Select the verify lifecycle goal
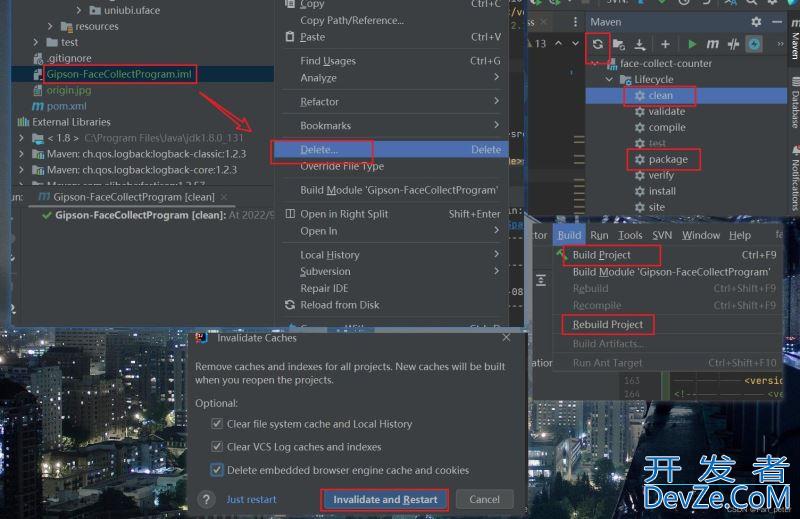The width and height of the screenshot is (800, 519). (661, 176)
